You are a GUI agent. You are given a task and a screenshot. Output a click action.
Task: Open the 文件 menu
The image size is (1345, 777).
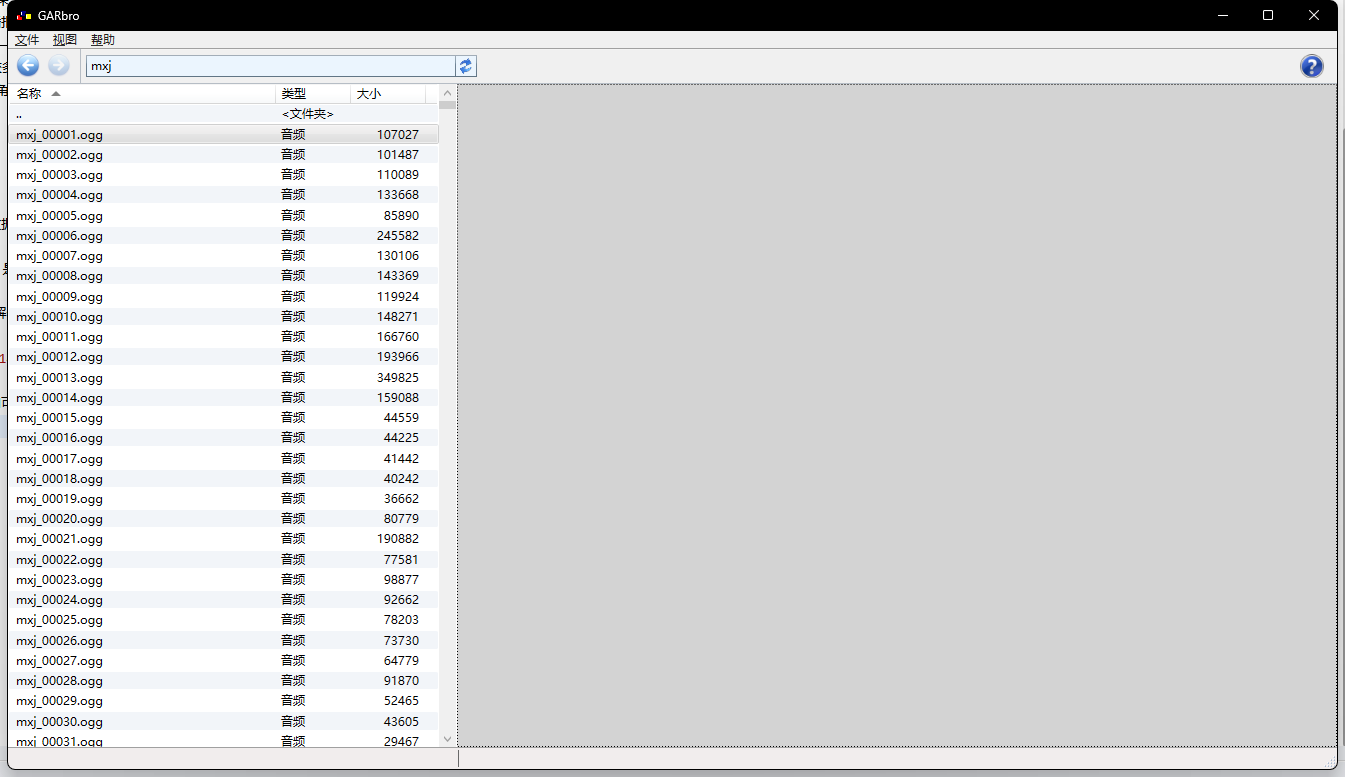tap(27, 40)
